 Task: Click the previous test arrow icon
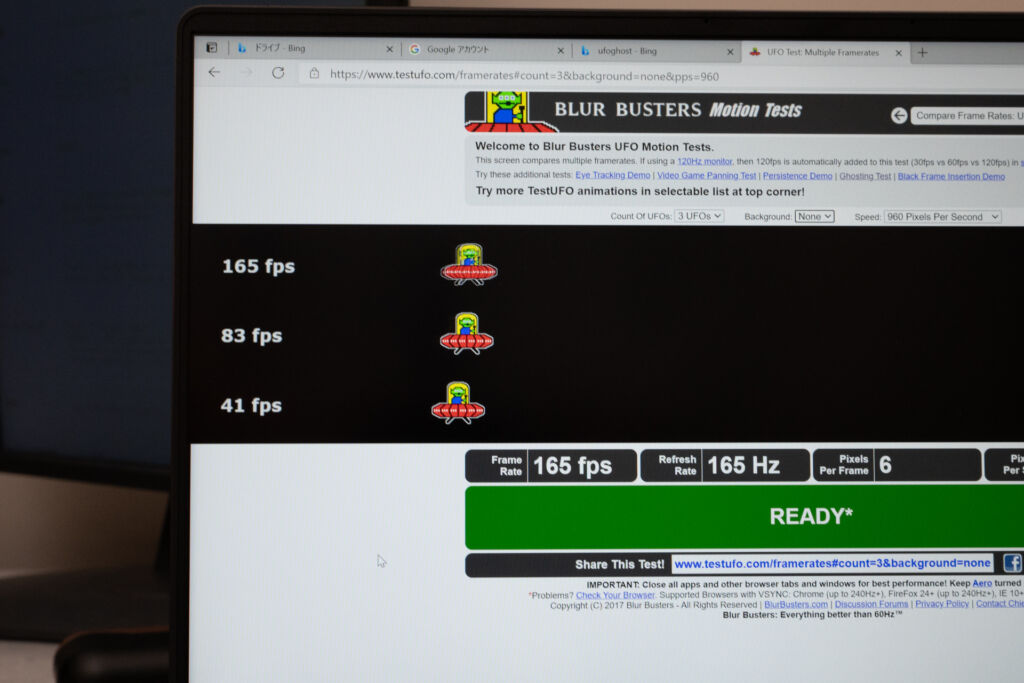click(x=899, y=116)
